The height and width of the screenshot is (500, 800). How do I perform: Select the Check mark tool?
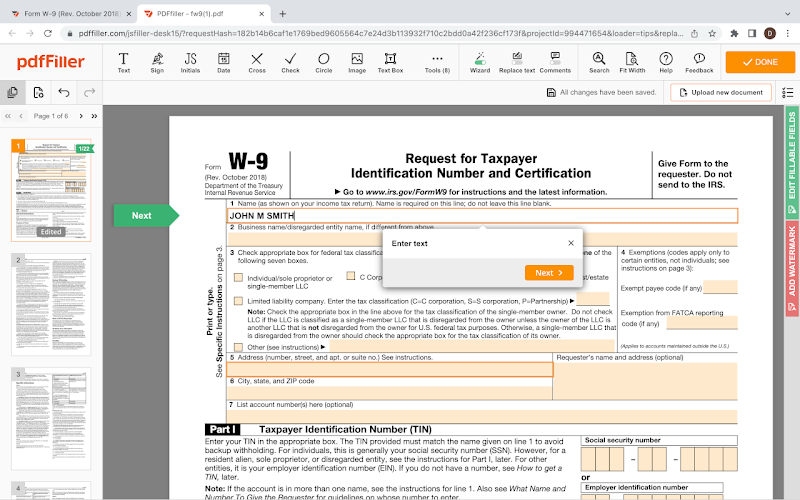click(x=290, y=62)
